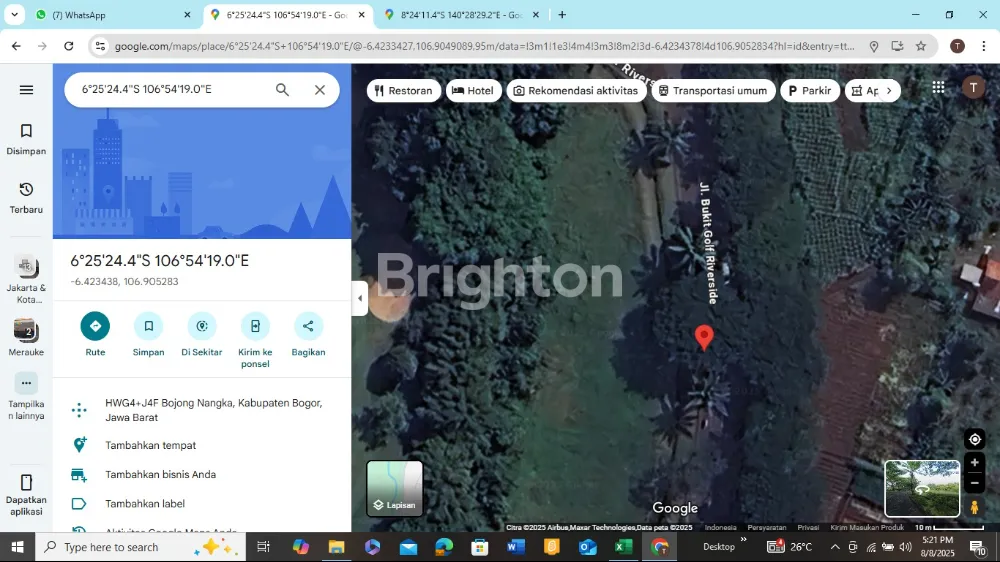Image resolution: width=1000 pixels, height=562 pixels.
Task: Expand more category chips arrow
Action: tap(889, 91)
